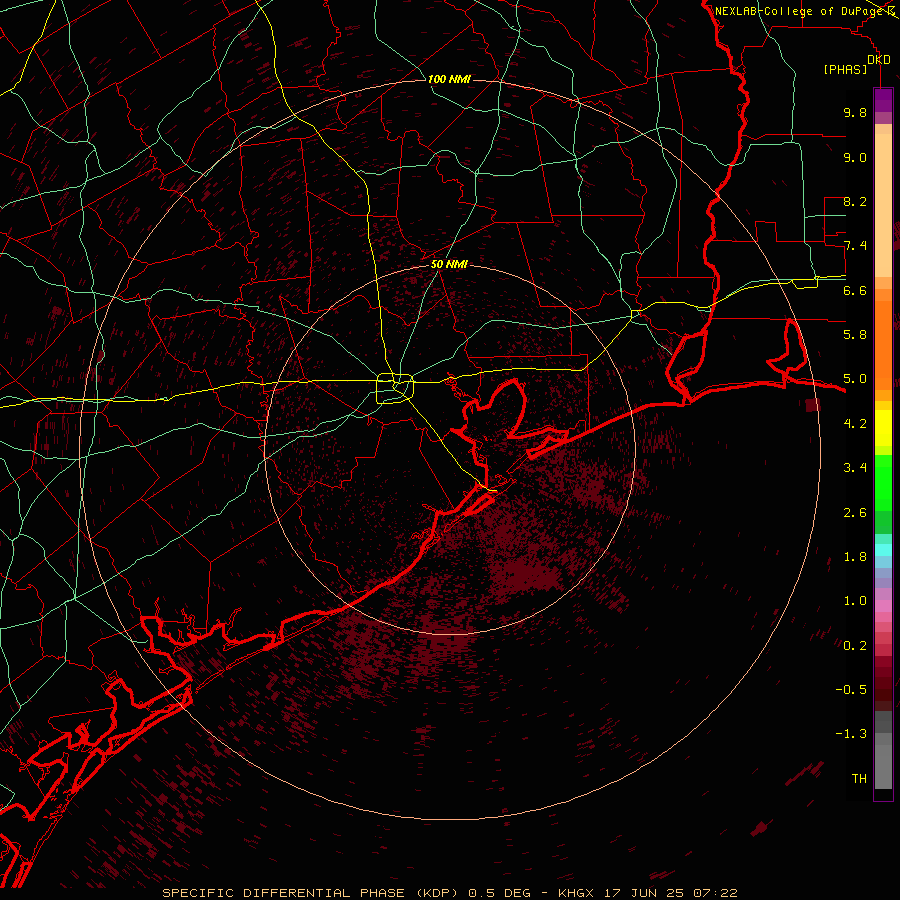
Task: Click the 8.2 scale value label
Action: pyautogui.click(x=855, y=201)
